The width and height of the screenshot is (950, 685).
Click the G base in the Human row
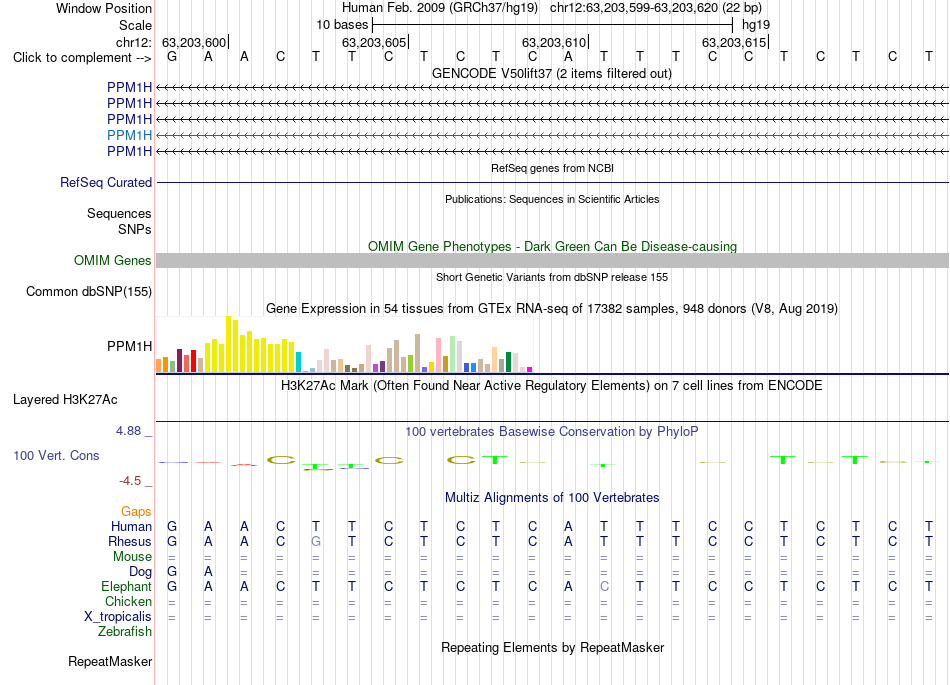tap(172, 526)
